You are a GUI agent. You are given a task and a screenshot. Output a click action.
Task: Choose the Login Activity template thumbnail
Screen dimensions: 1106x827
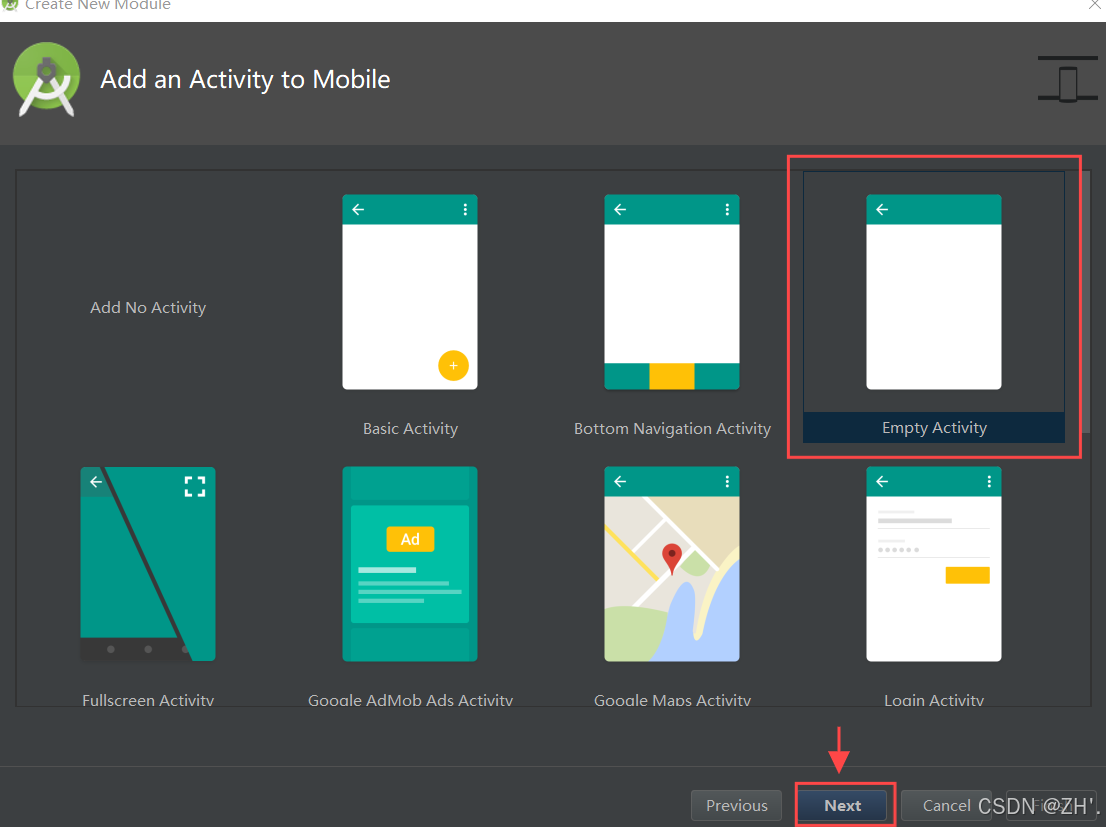(x=933, y=564)
